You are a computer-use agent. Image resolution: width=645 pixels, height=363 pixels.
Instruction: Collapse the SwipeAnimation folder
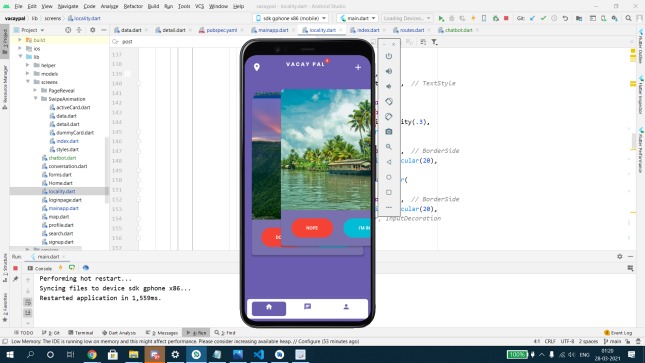coord(35,99)
